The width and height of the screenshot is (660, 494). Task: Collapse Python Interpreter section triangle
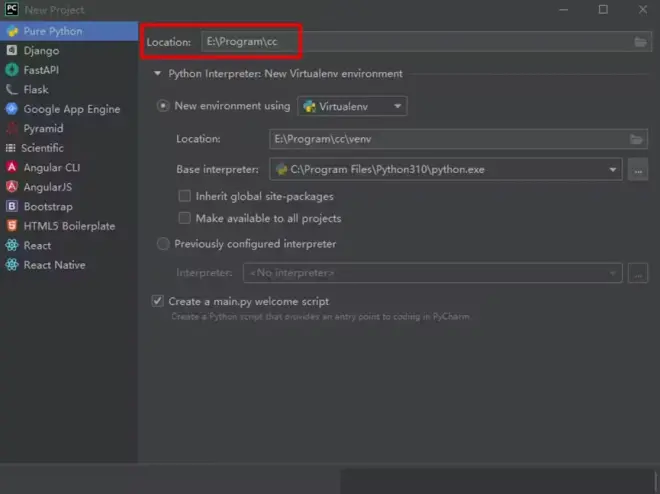coord(157,74)
